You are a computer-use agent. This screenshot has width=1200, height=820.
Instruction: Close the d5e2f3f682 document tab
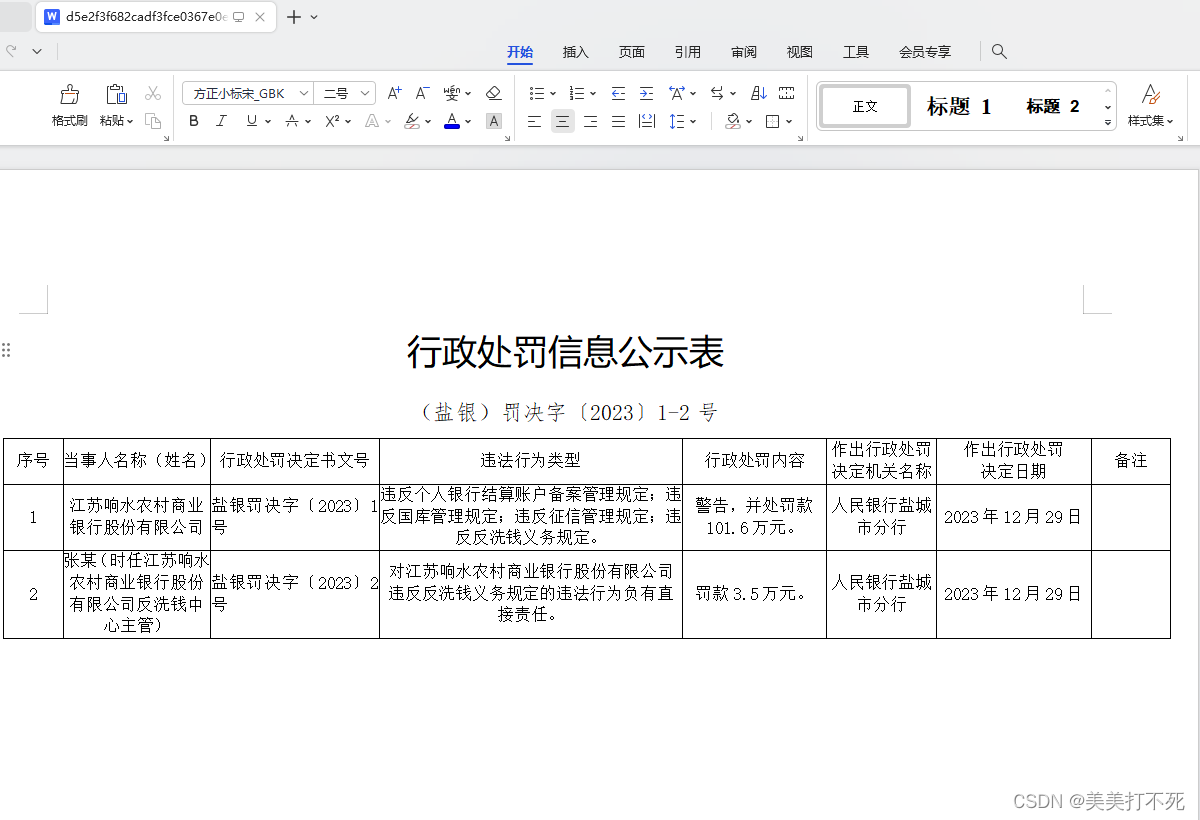(261, 17)
